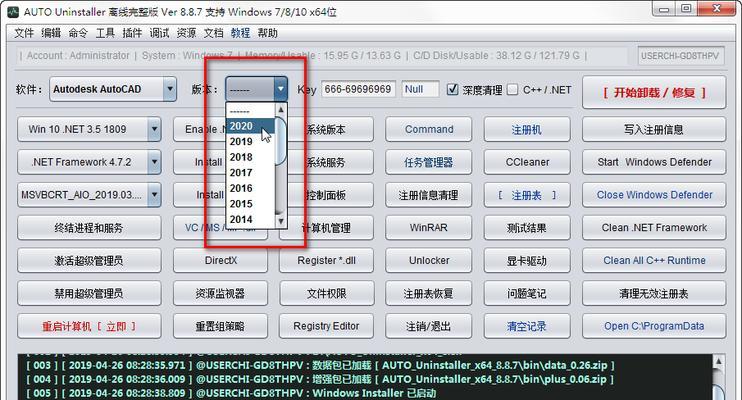Viewport: 742px width, 400px height.
Task: Click the Key field 666-69696969
Action: click(358, 89)
